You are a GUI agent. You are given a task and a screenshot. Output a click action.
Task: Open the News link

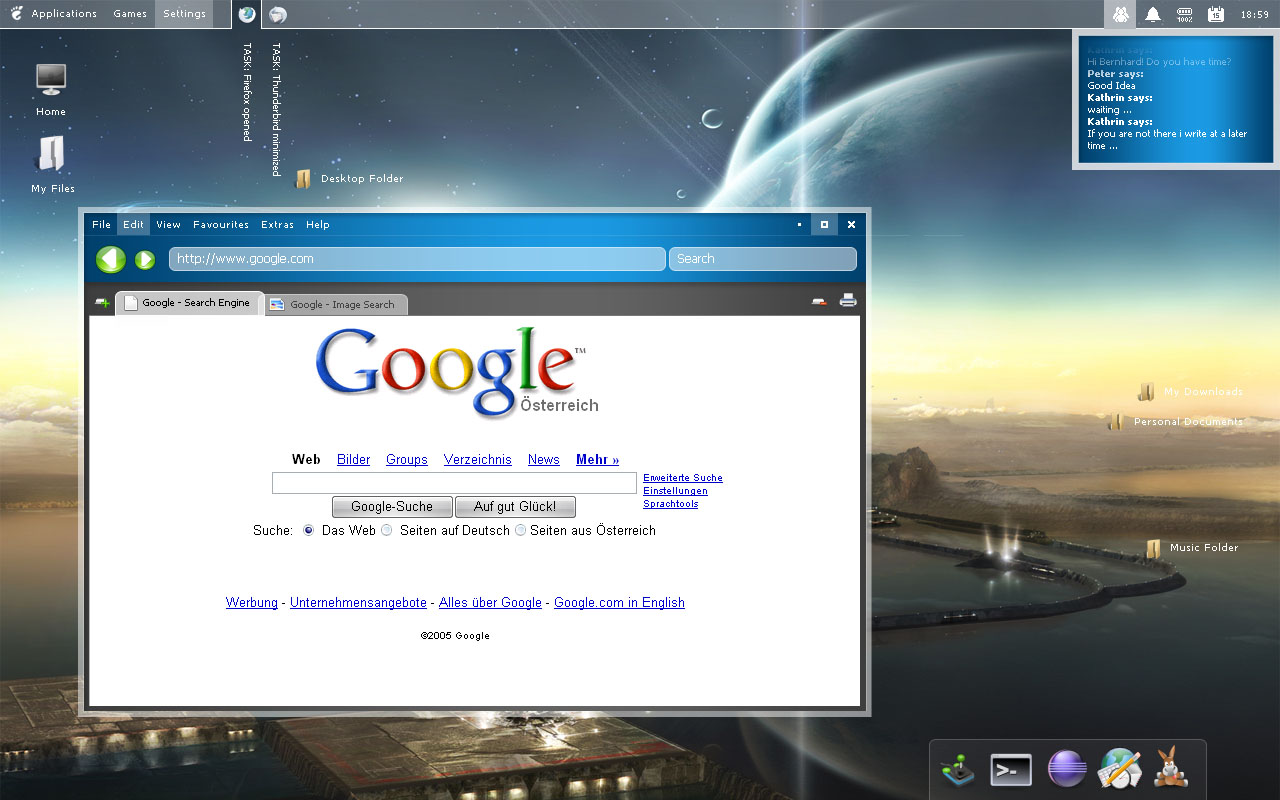click(544, 460)
